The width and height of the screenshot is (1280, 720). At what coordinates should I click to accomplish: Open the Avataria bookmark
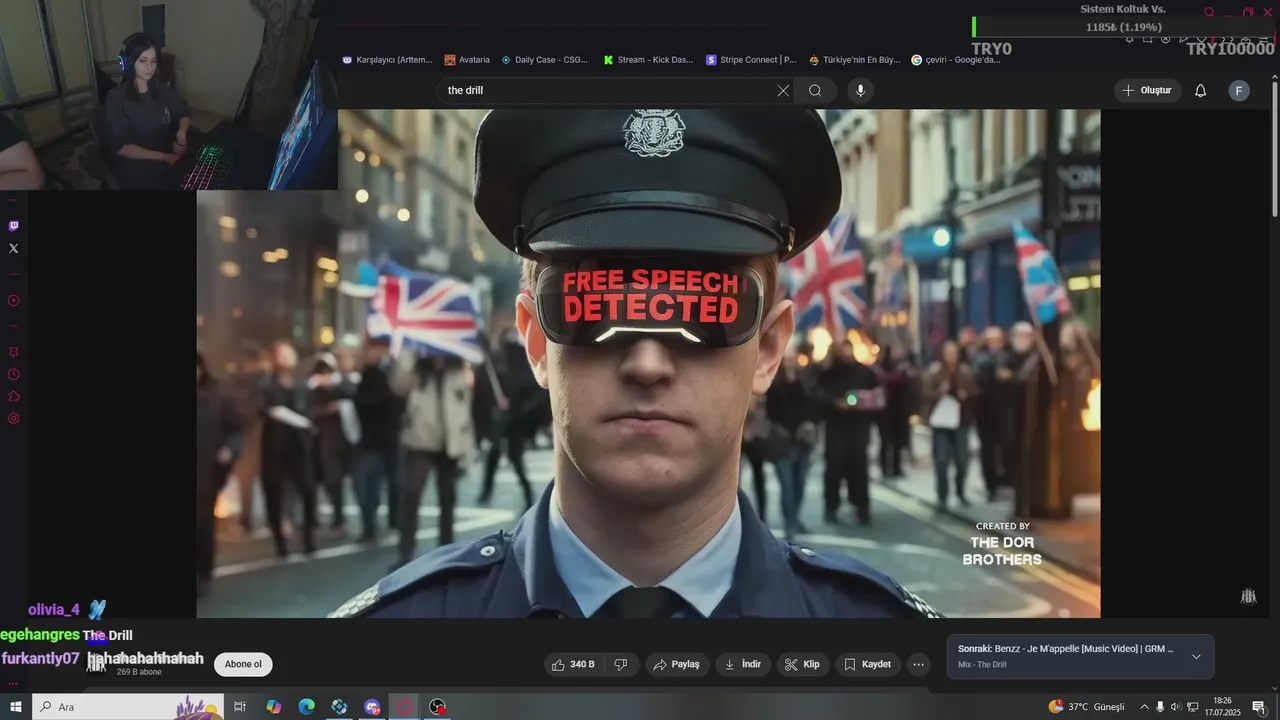coord(467,60)
